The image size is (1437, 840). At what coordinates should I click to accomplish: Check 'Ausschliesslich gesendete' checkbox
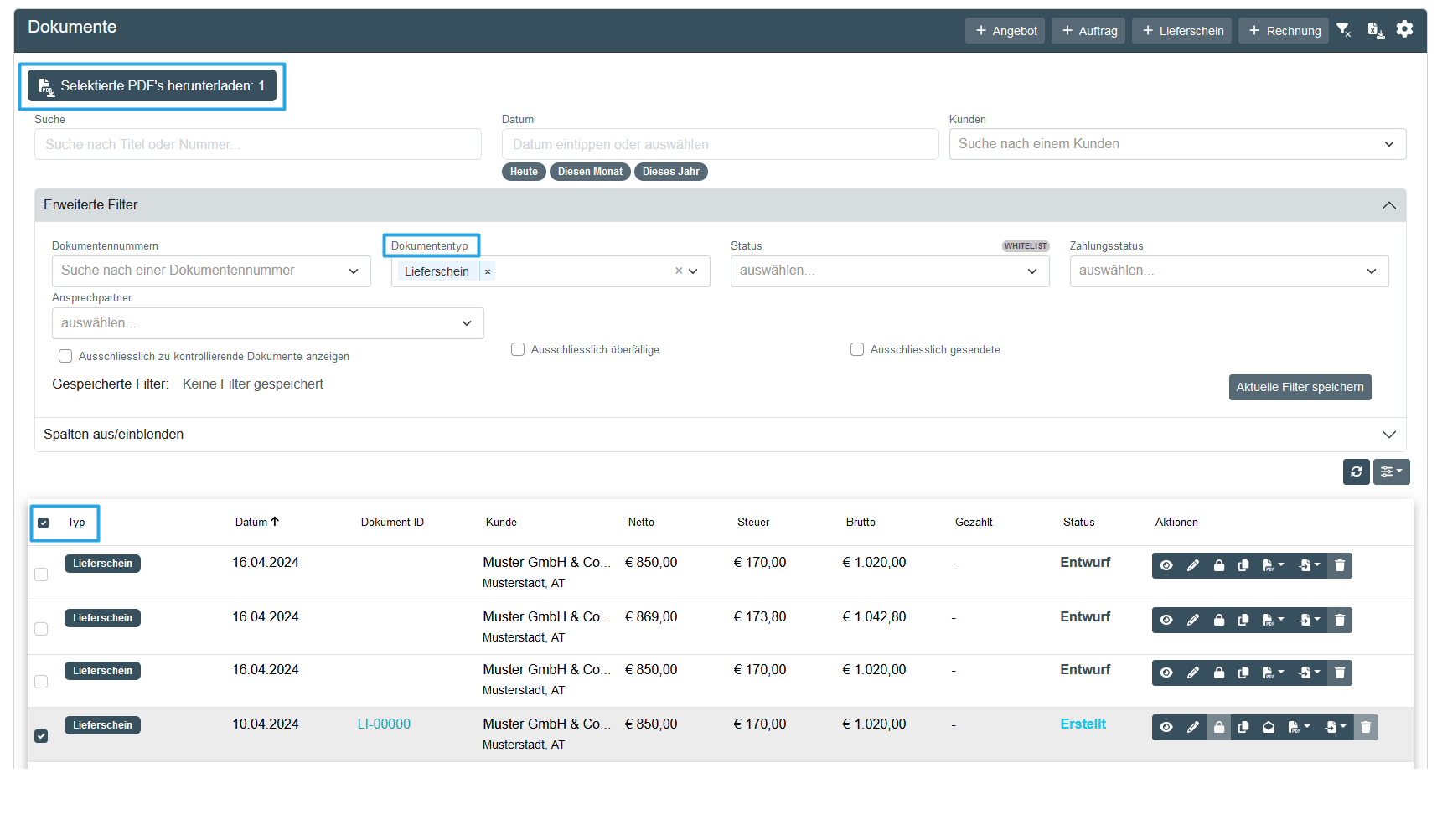857,349
